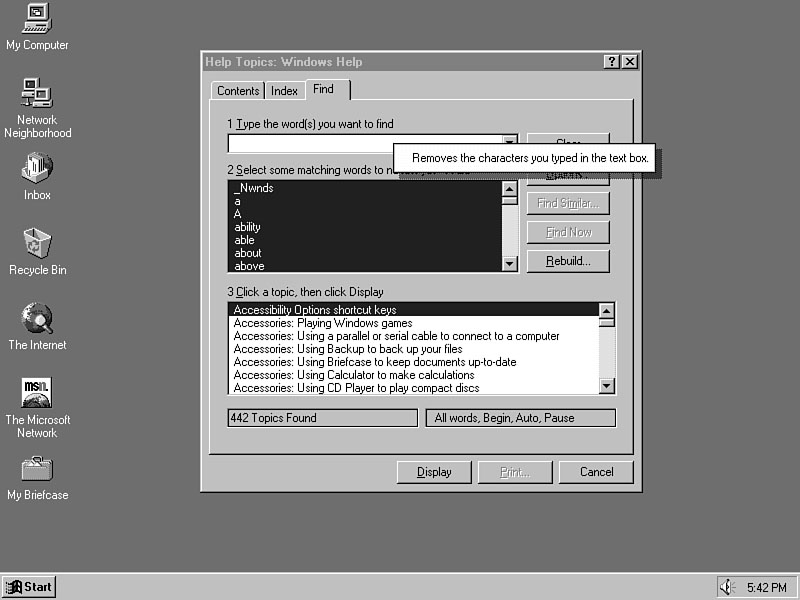Select The Microsoft Network desktop icon
The width and height of the screenshot is (800, 600).
pos(37,408)
